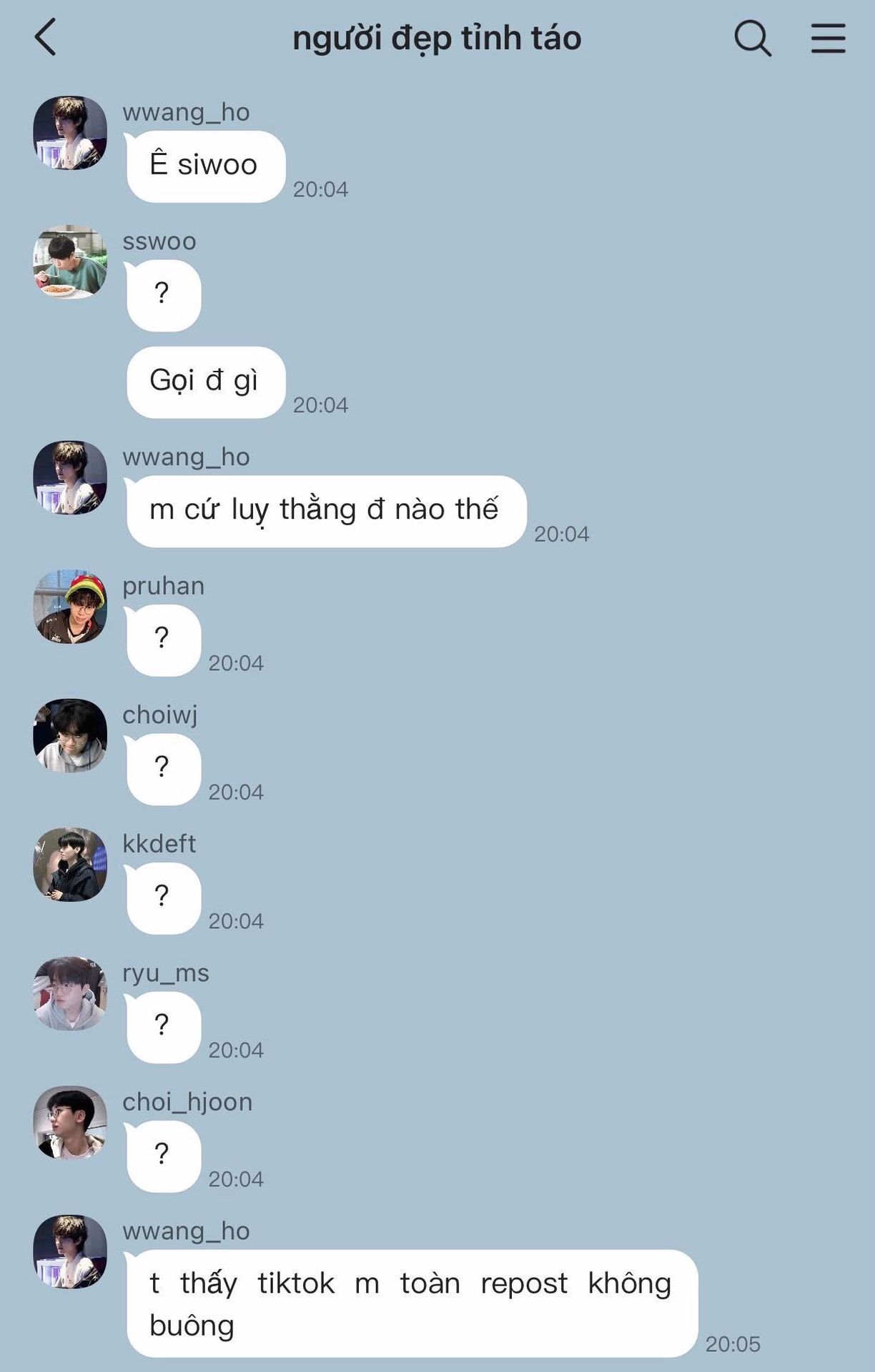Open ryu_ms's profile avatar
Viewport: 875px width, 1372px height.
pos(70,993)
